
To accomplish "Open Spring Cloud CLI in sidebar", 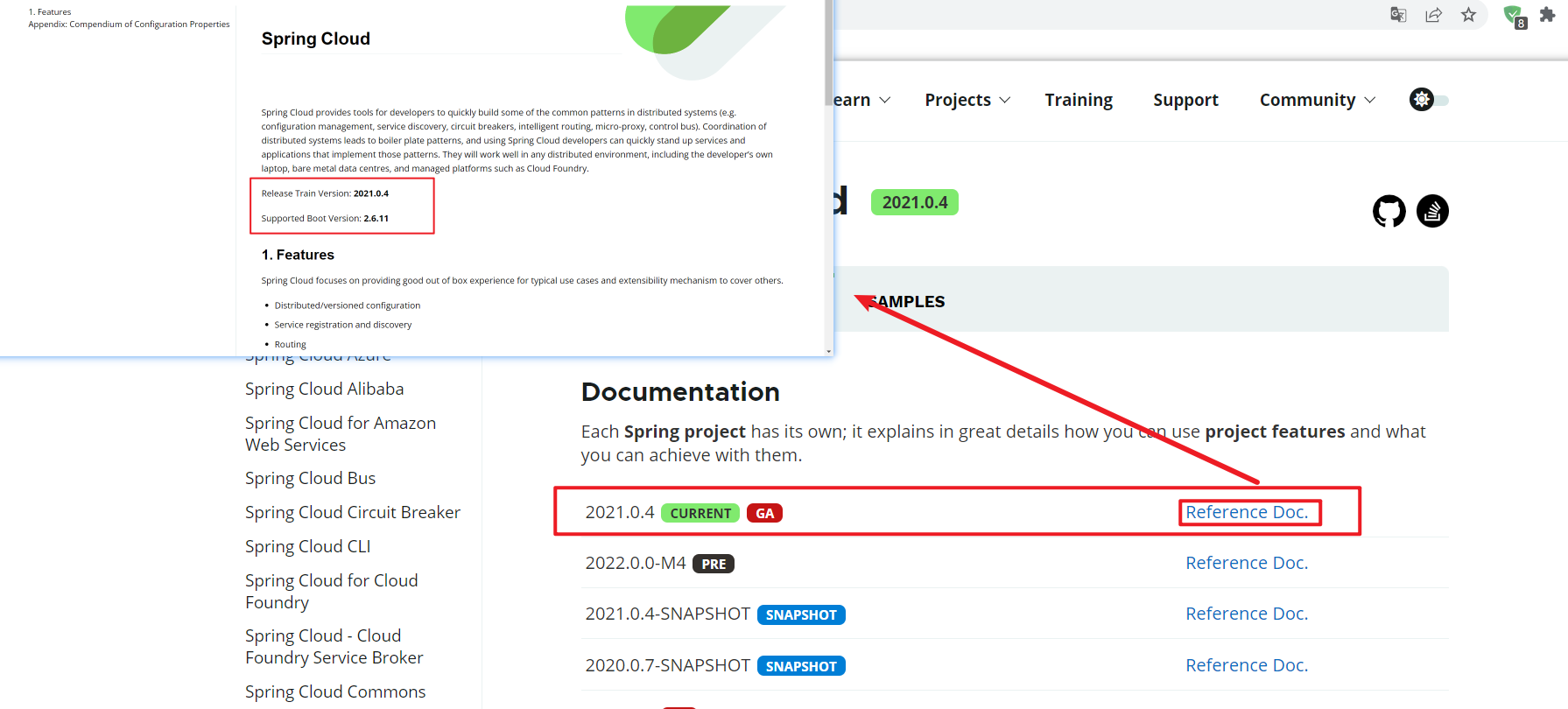I will pyautogui.click(x=308, y=546).
